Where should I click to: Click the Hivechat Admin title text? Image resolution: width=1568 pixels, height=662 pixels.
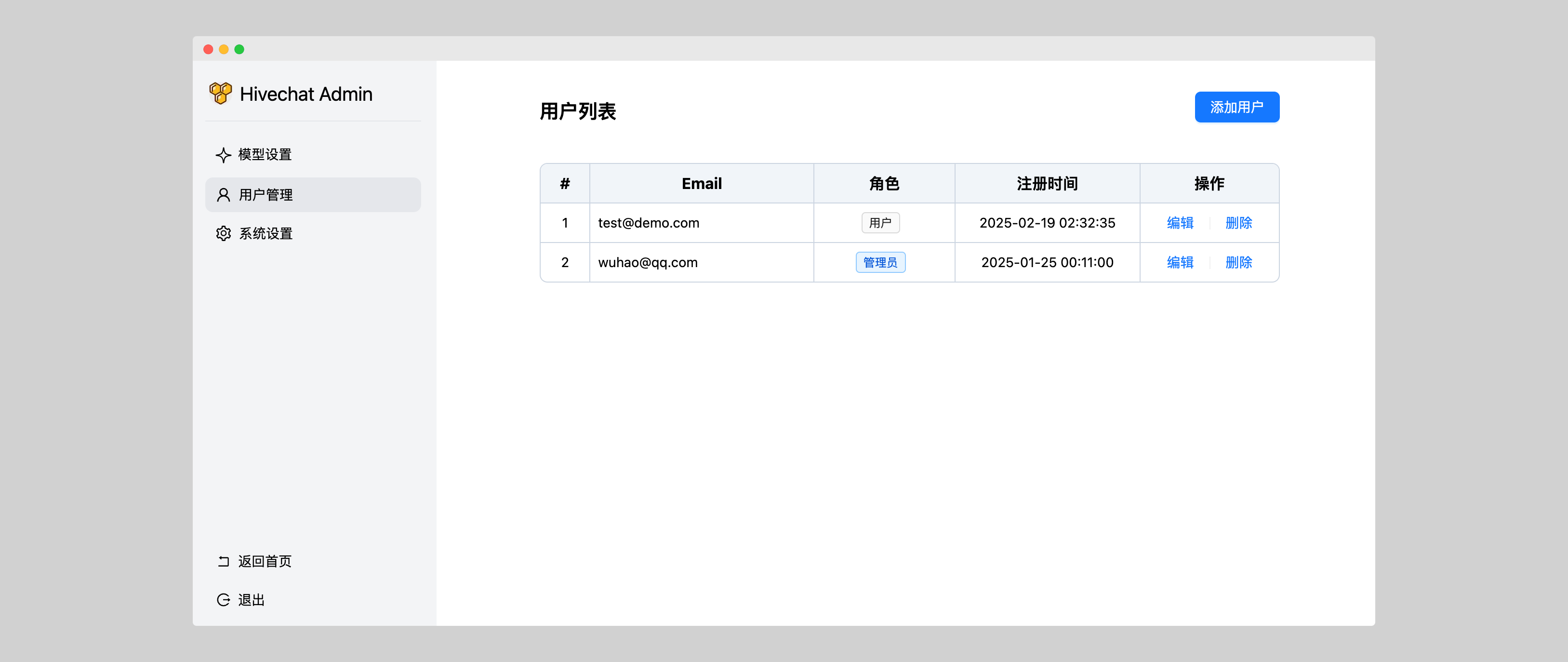[306, 95]
